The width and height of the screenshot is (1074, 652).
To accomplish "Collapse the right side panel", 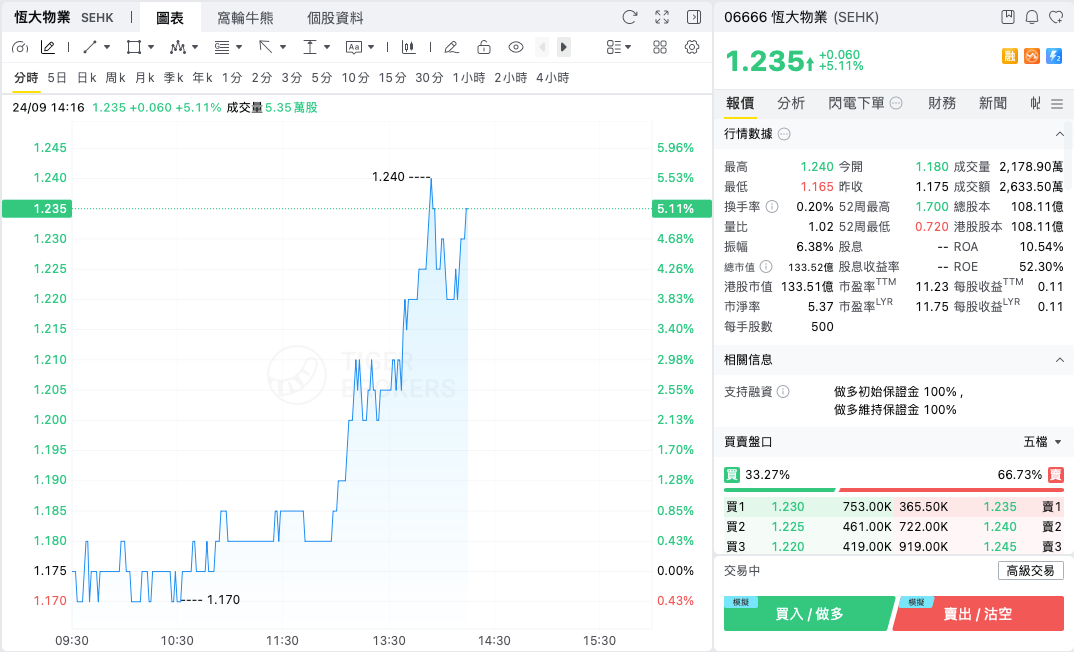I will tap(694, 17).
